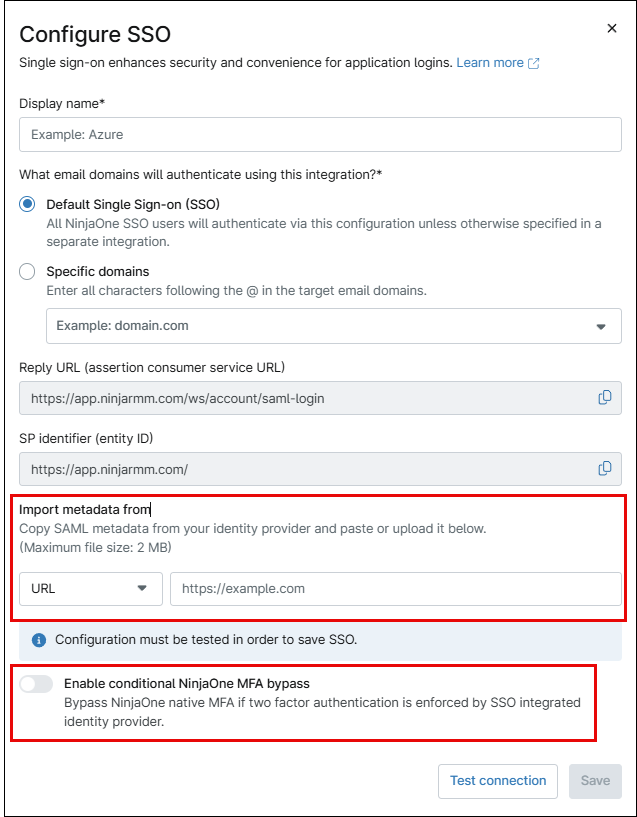The height and width of the screenshot is (817, 637).
Task: Click the disabled Save button
Action: [x=595, y=781]
